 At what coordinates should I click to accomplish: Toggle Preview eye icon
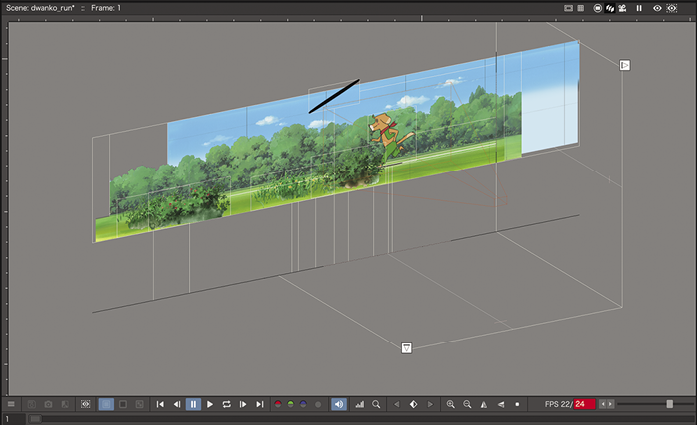[657, 8]
